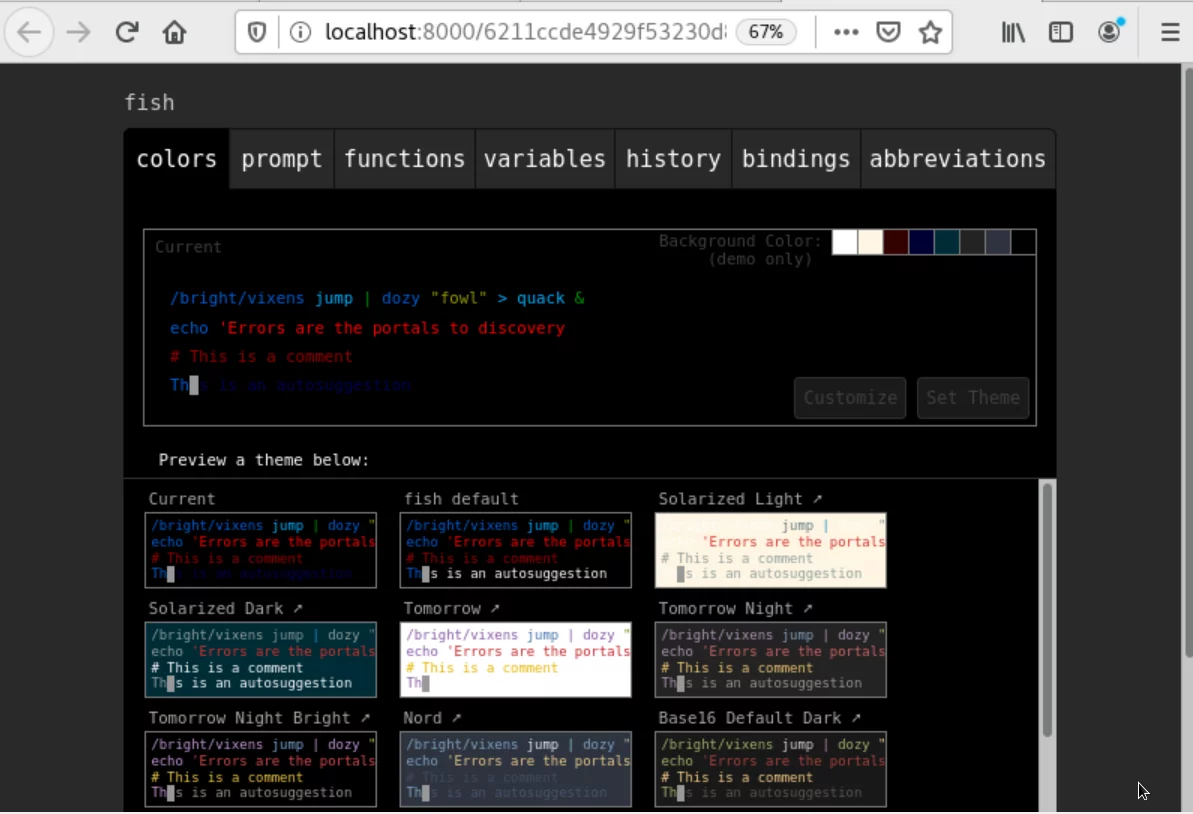Image resolution: width=1193 pixels, height=814 pixels.
Task: Preview the Solarized Dark theme thumbnail
Action: [260, 660]
